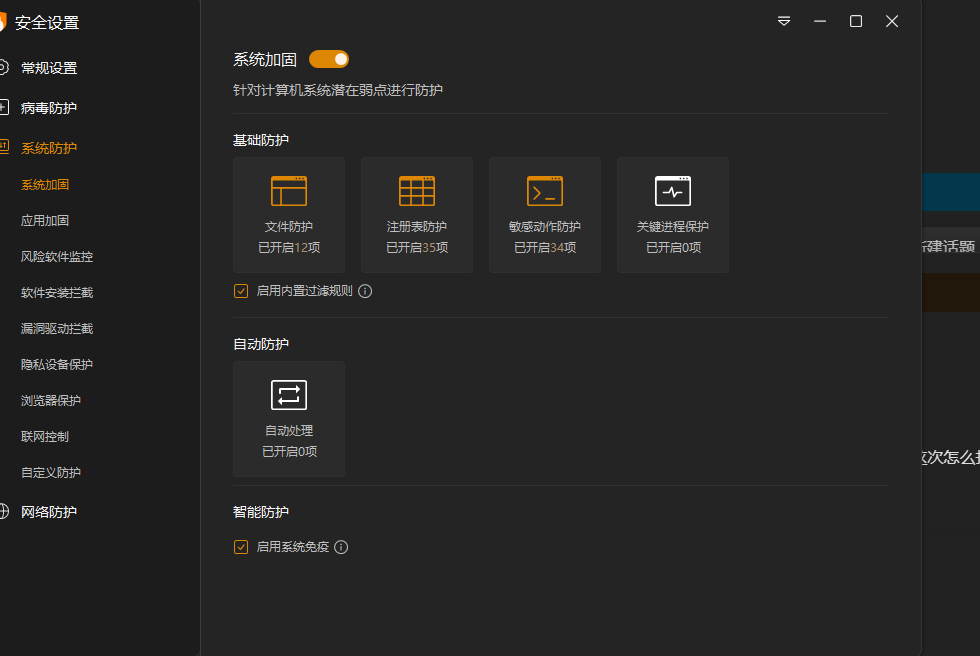Select 浏览器保护 in the sidebar
This screenshot has width=980, height=656.
[x=51, y=400]
